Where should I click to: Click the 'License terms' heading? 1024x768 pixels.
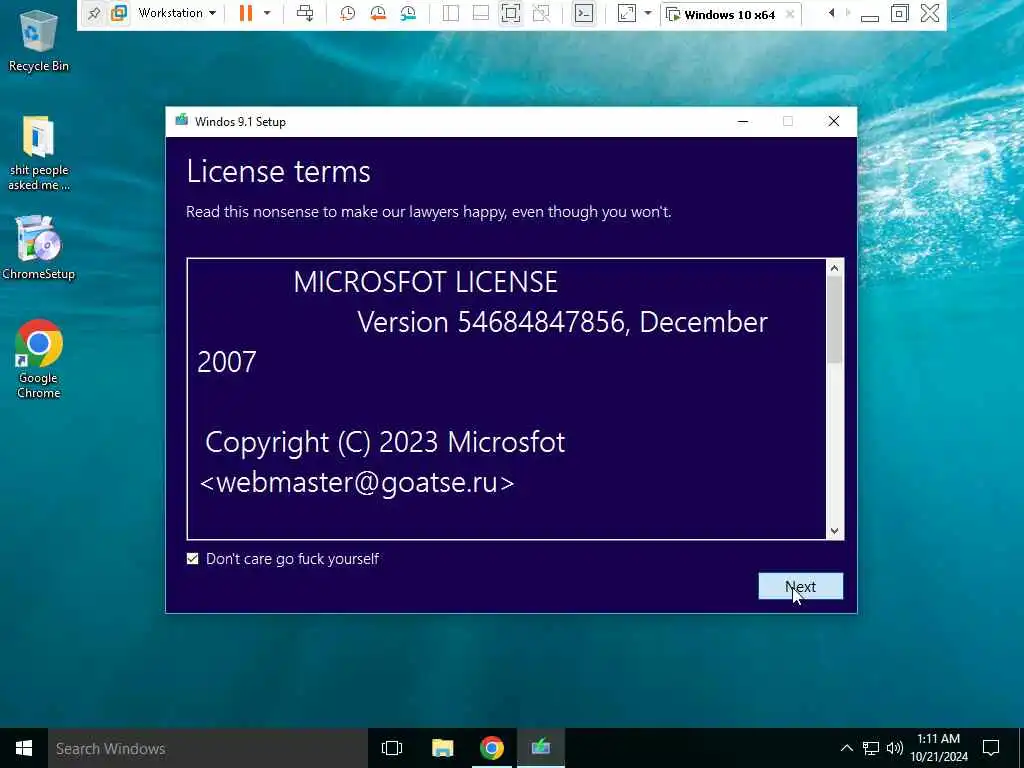pos(278,171)
